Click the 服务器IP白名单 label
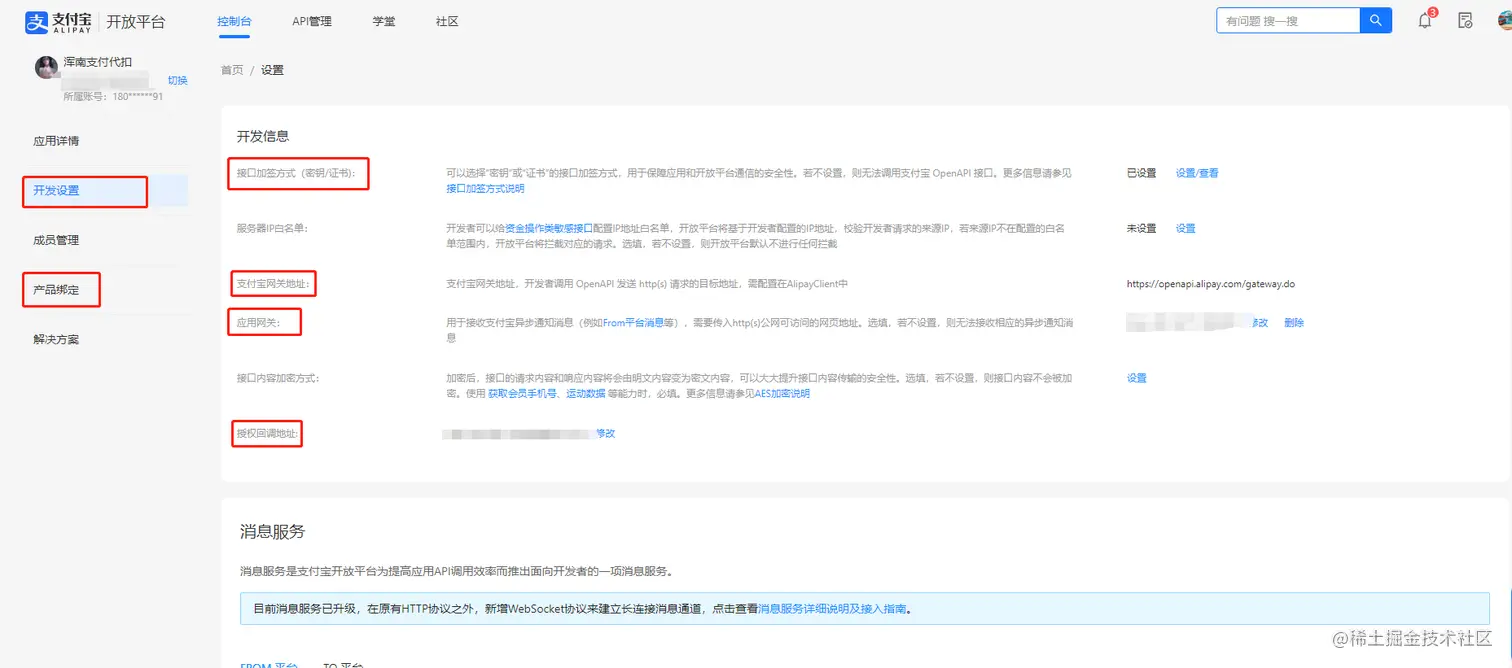 click(272, 228)
